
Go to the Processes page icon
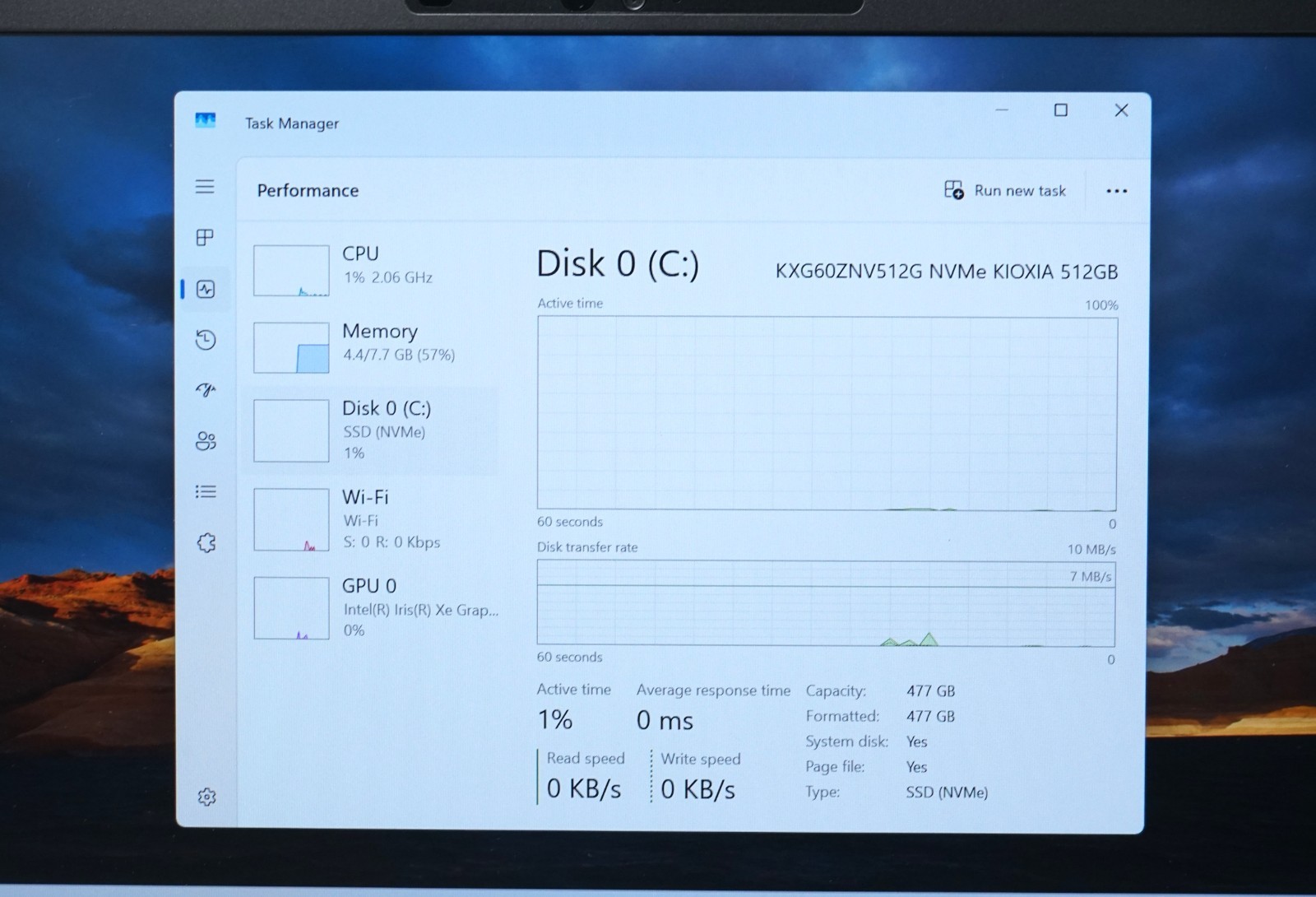coord(205,238)
